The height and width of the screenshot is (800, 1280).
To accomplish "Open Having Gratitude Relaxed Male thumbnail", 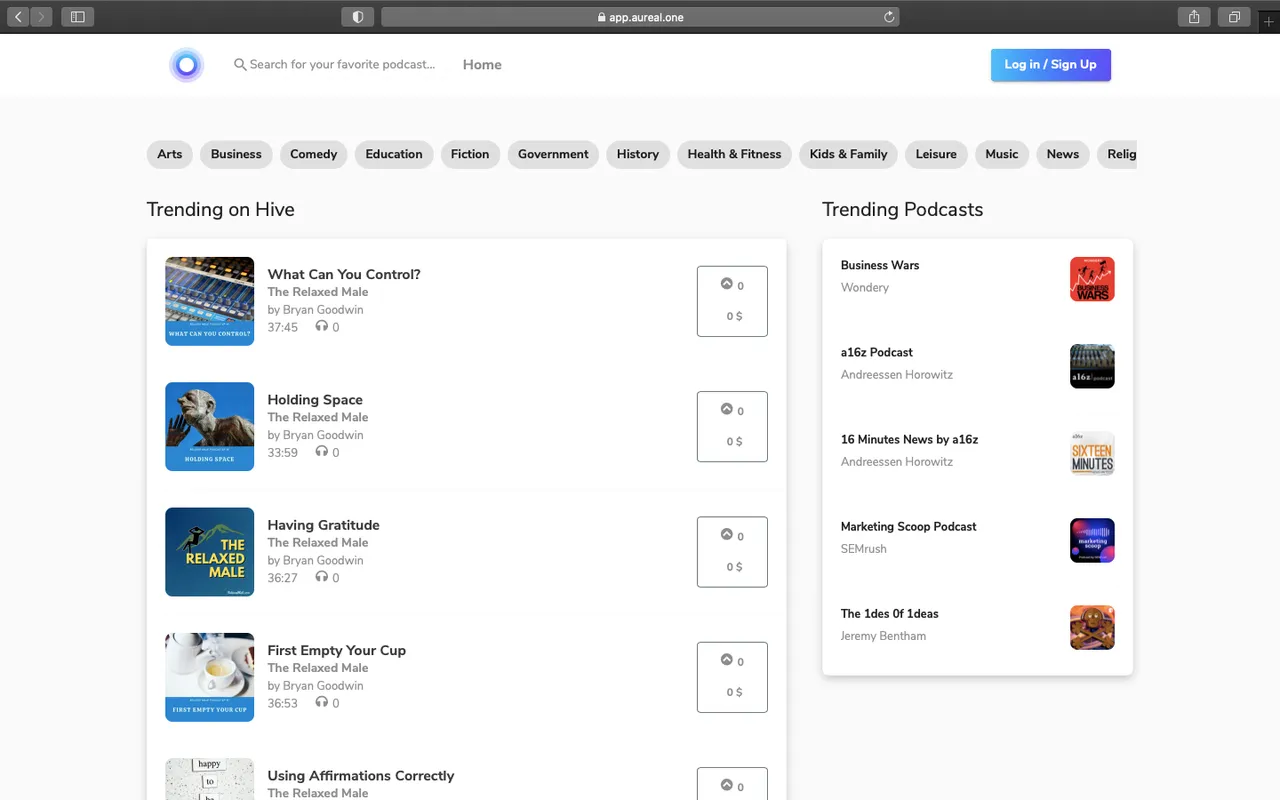I will click(x=209, y=552).
